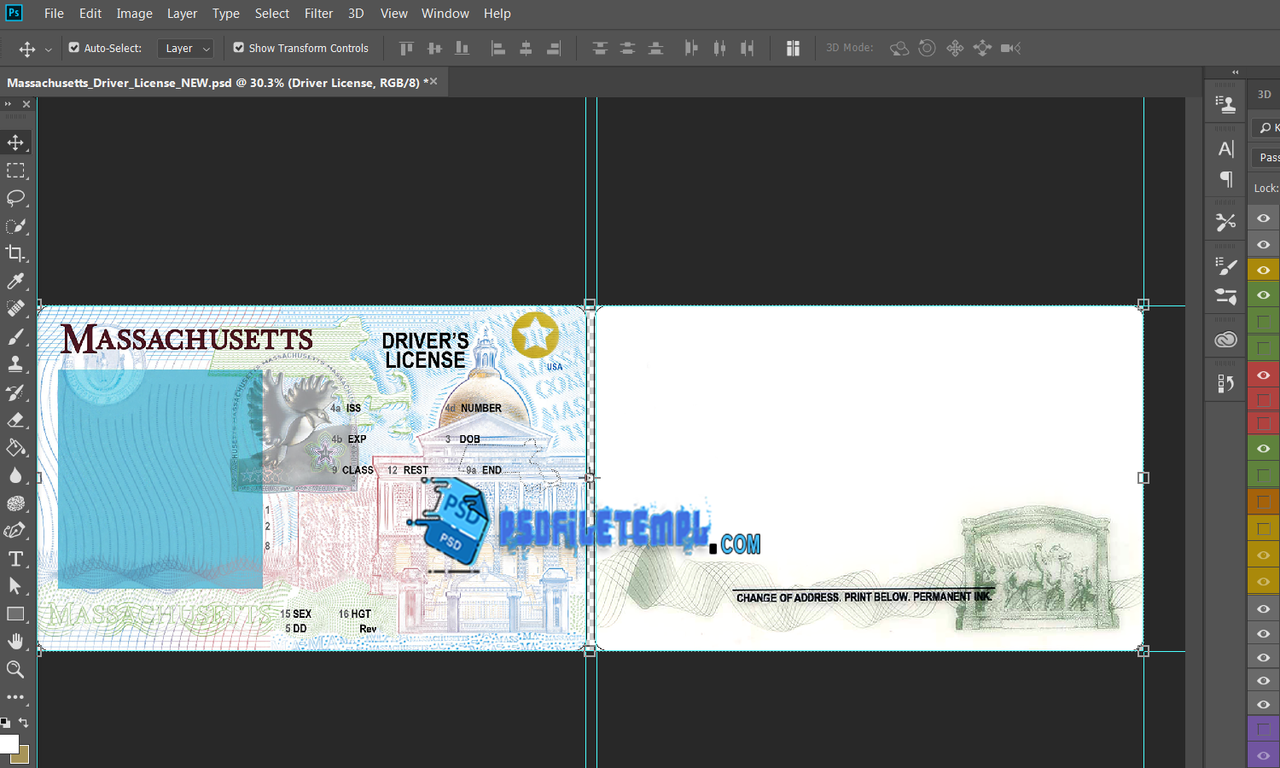The image size is (1280, 768).
Task: Select the Lasso tool
Action: coord(16,198)
